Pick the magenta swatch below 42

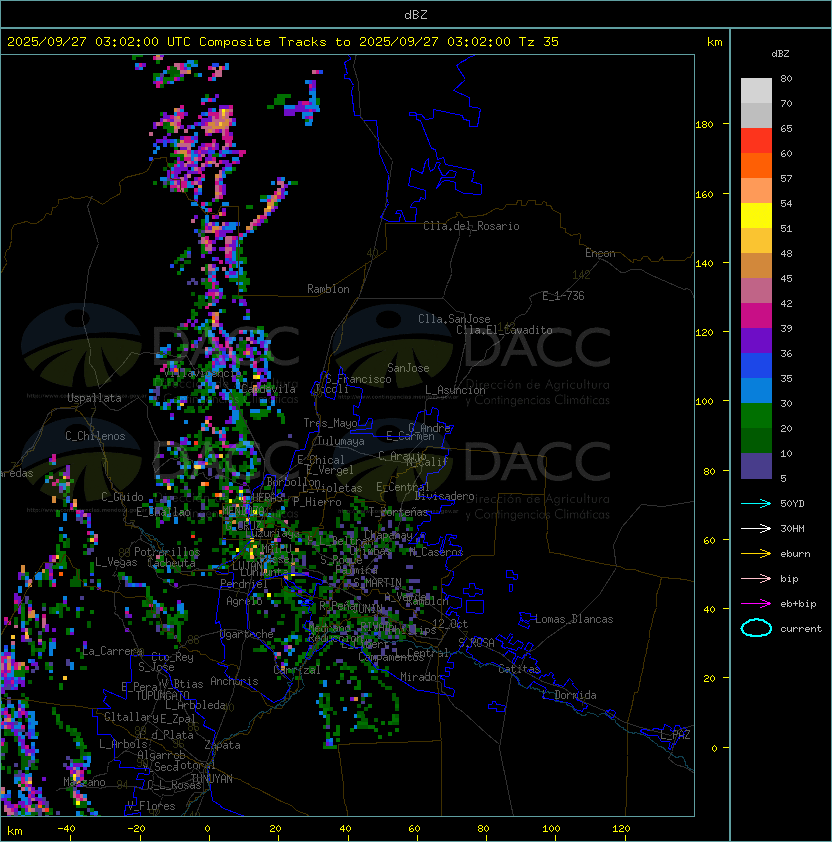tap(756, 315)
